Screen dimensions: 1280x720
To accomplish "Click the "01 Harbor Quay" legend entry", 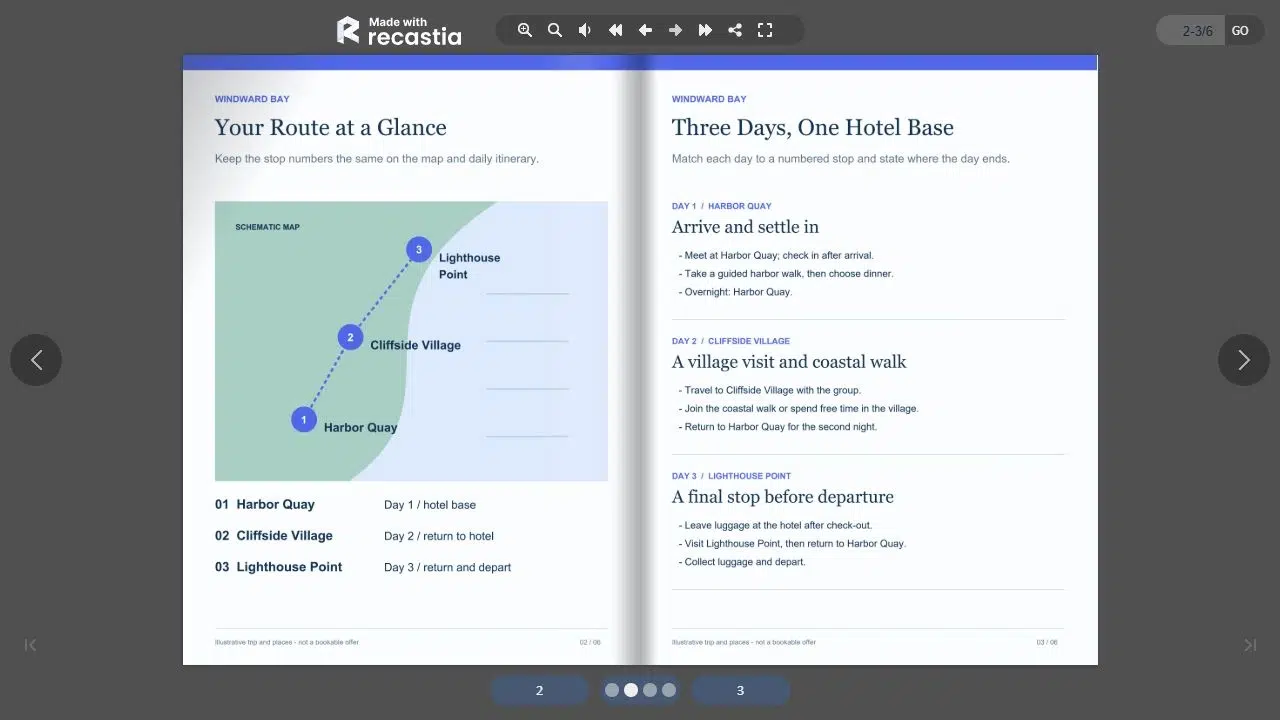I will pyautogui.click(x=265, y=505).
